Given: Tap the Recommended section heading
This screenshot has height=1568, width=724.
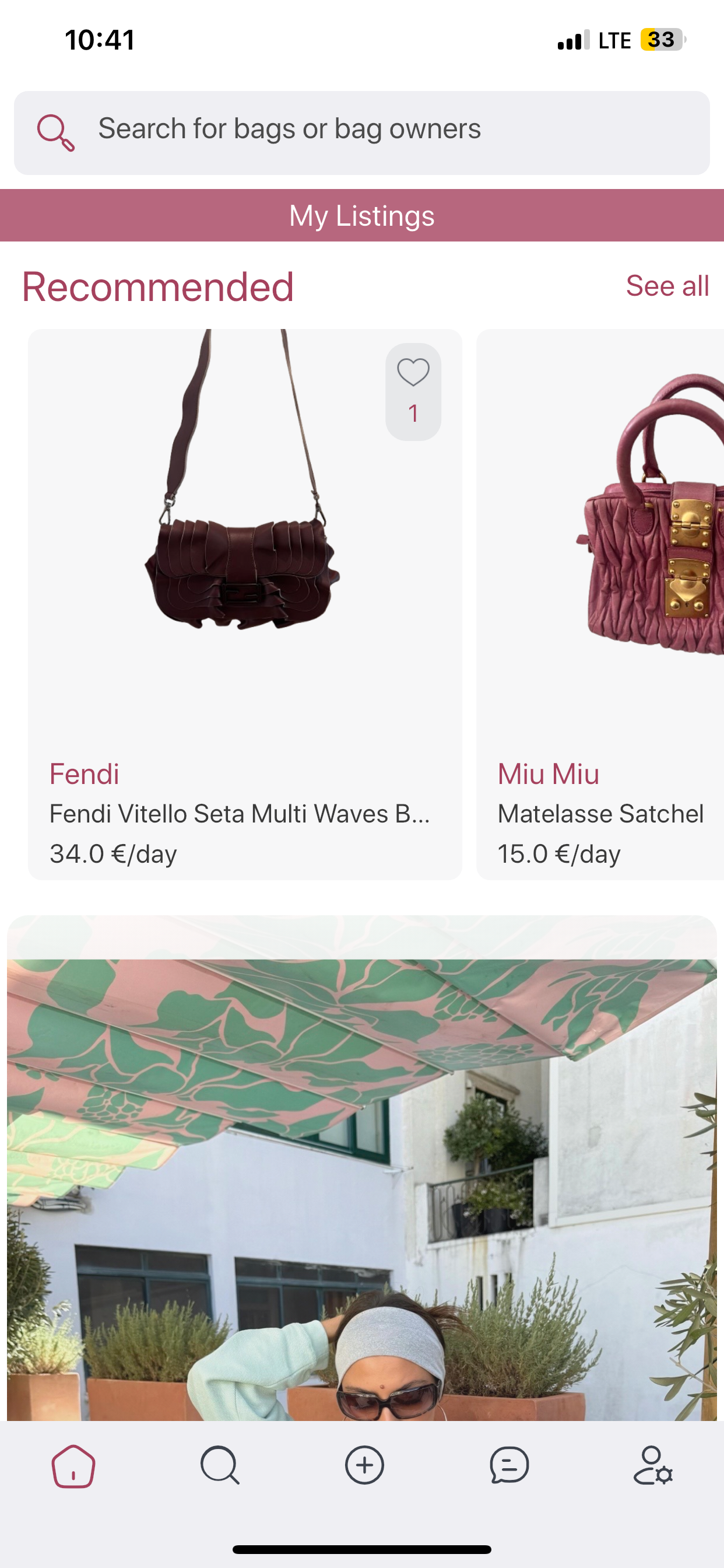Looking at the screenshot, I should tap(157, 286).
